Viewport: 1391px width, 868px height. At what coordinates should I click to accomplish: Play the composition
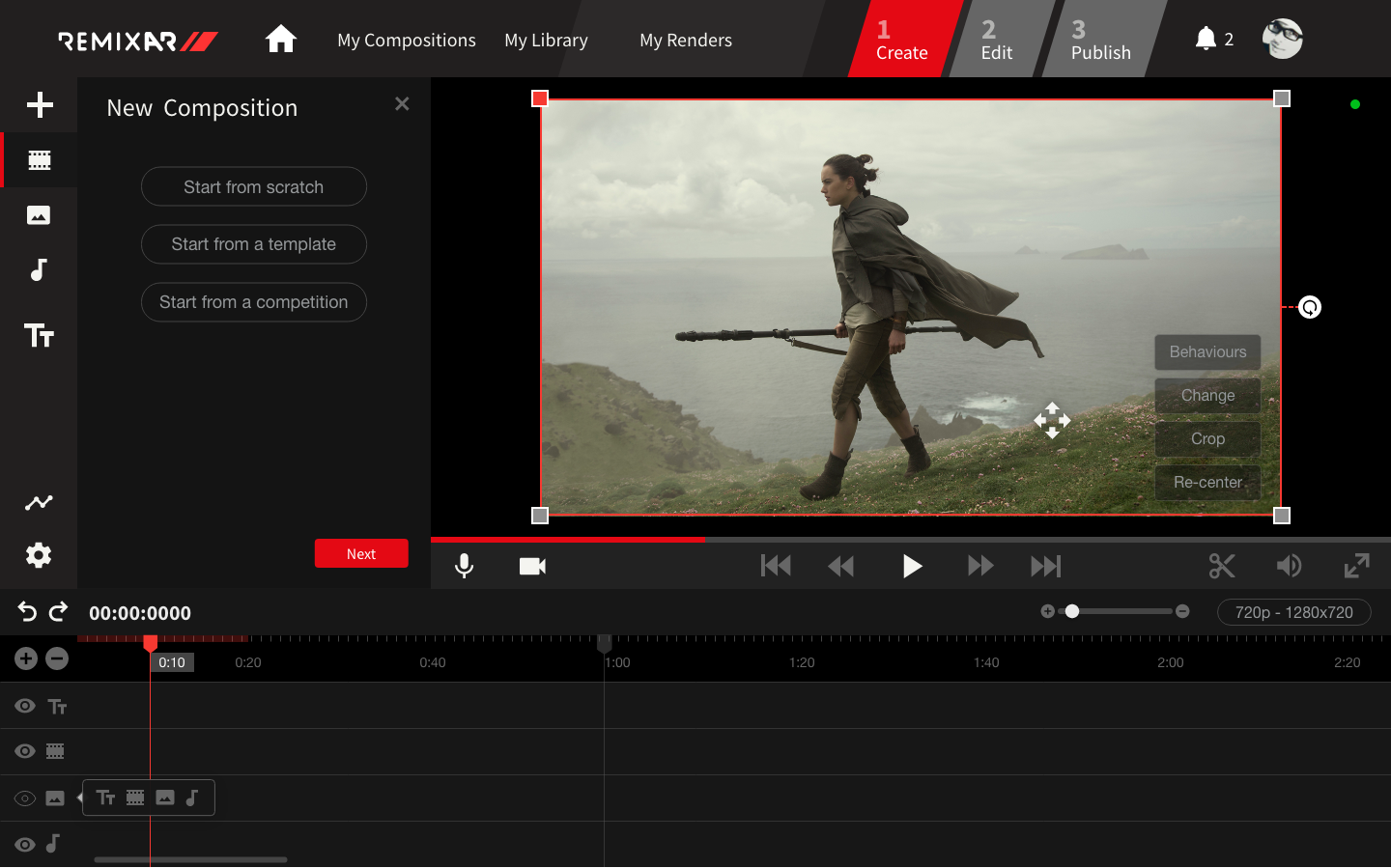pyautogui.click(x=912, y=566)
